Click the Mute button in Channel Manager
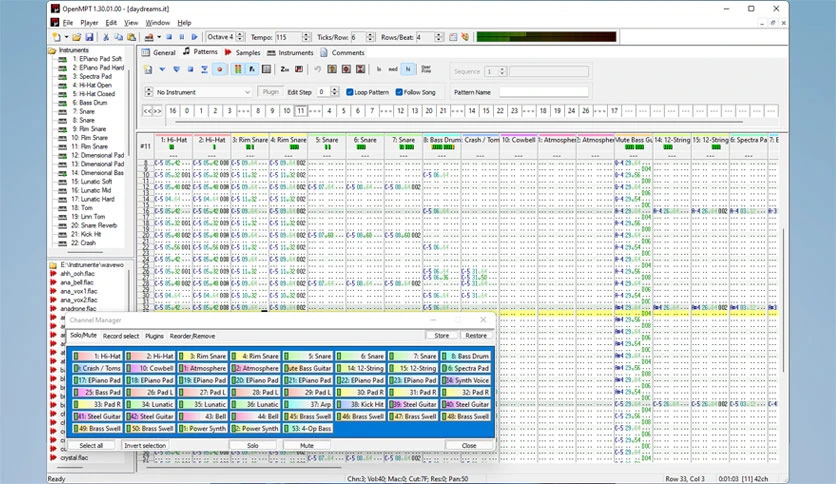Viewport: 836px width, 484px height. [307, 446]
